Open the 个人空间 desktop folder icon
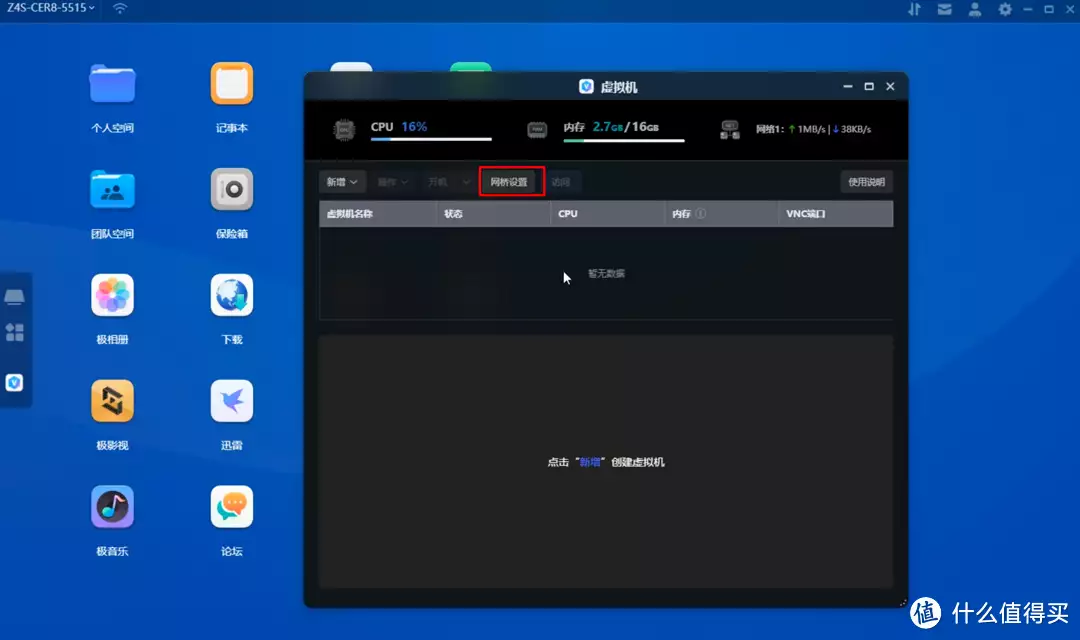The width and height of the screenshot is (1080, 640). pyautogui.click(x=112, y=83)
